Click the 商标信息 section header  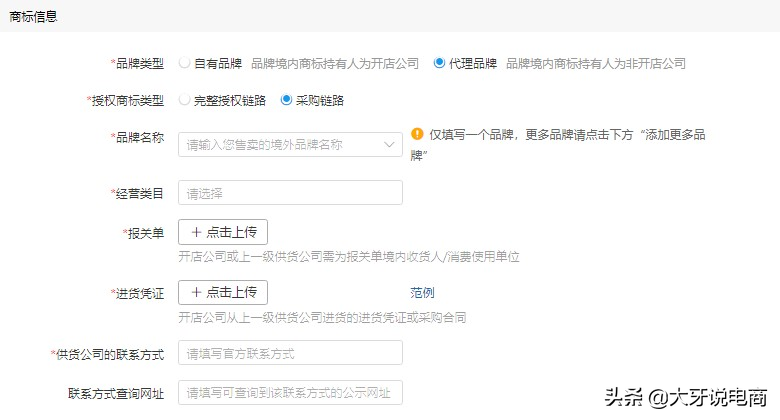pyautogui.click(x=34, y=15)
